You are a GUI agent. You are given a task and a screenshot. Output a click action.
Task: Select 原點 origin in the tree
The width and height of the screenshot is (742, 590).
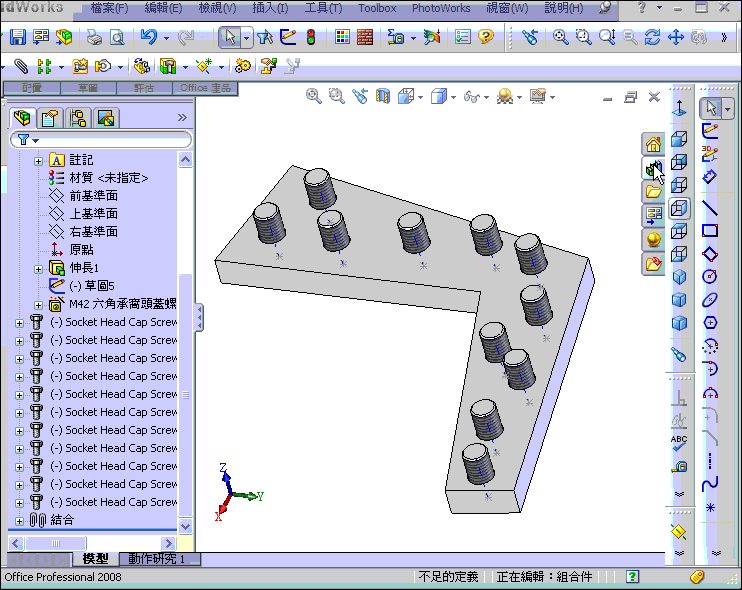point(71,249)
